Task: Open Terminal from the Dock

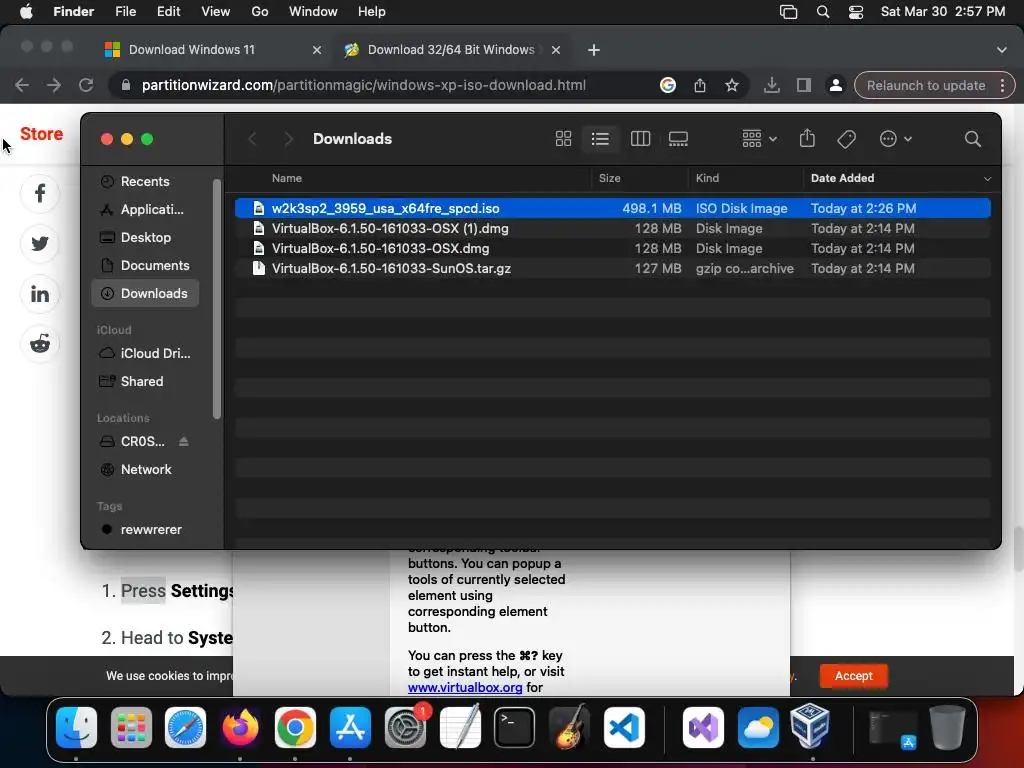Action: coord(514,727)
